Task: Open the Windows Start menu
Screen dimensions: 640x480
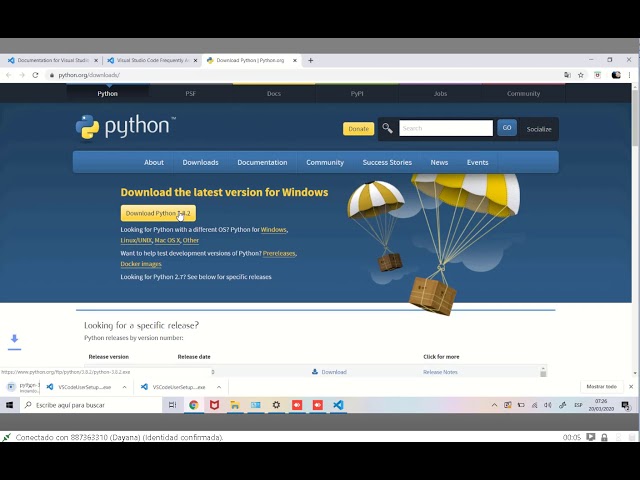Action: coord(9,405)
